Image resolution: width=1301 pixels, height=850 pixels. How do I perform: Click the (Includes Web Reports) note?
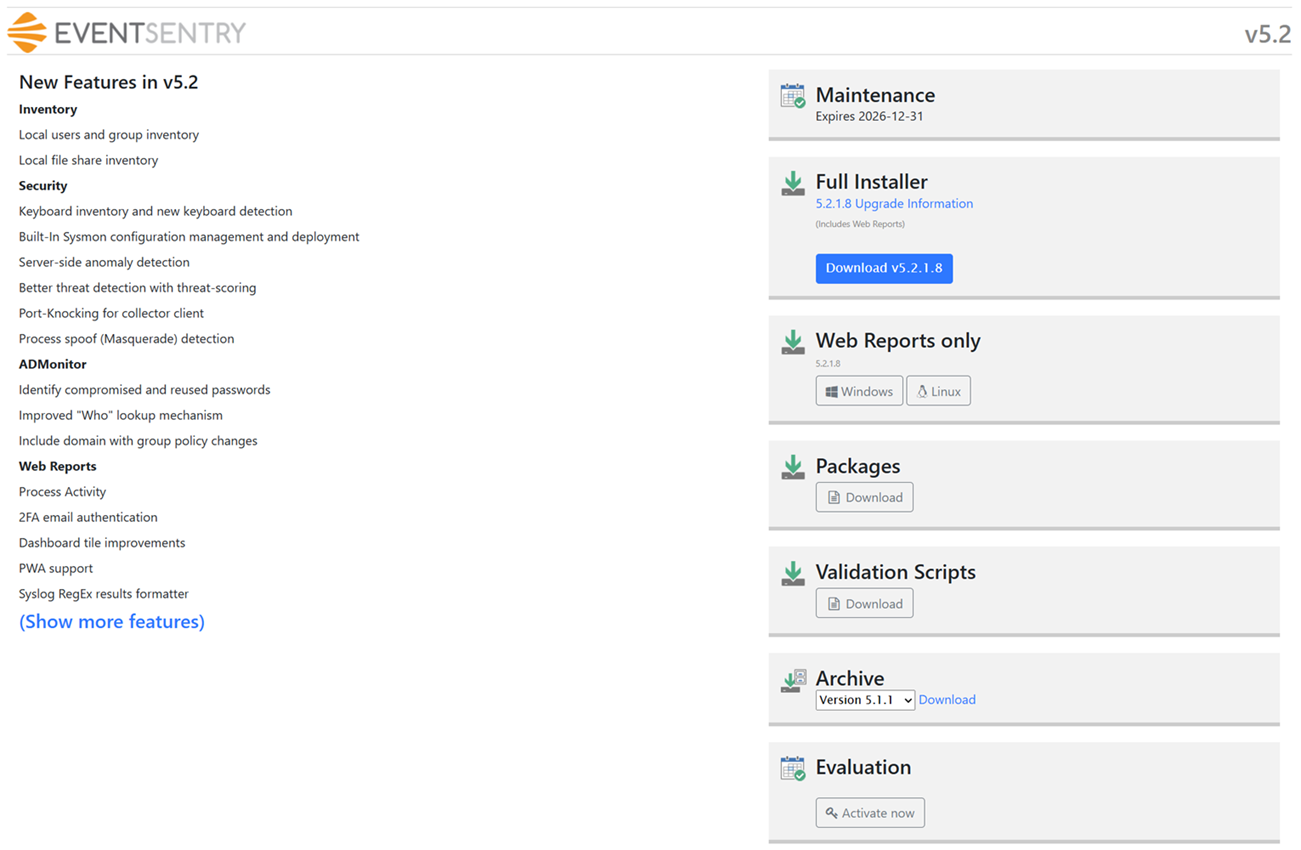(860, 224)
